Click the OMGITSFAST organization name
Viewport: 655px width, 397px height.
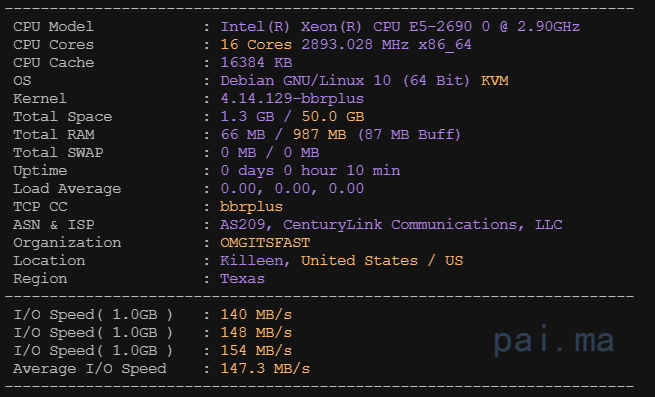265,243
